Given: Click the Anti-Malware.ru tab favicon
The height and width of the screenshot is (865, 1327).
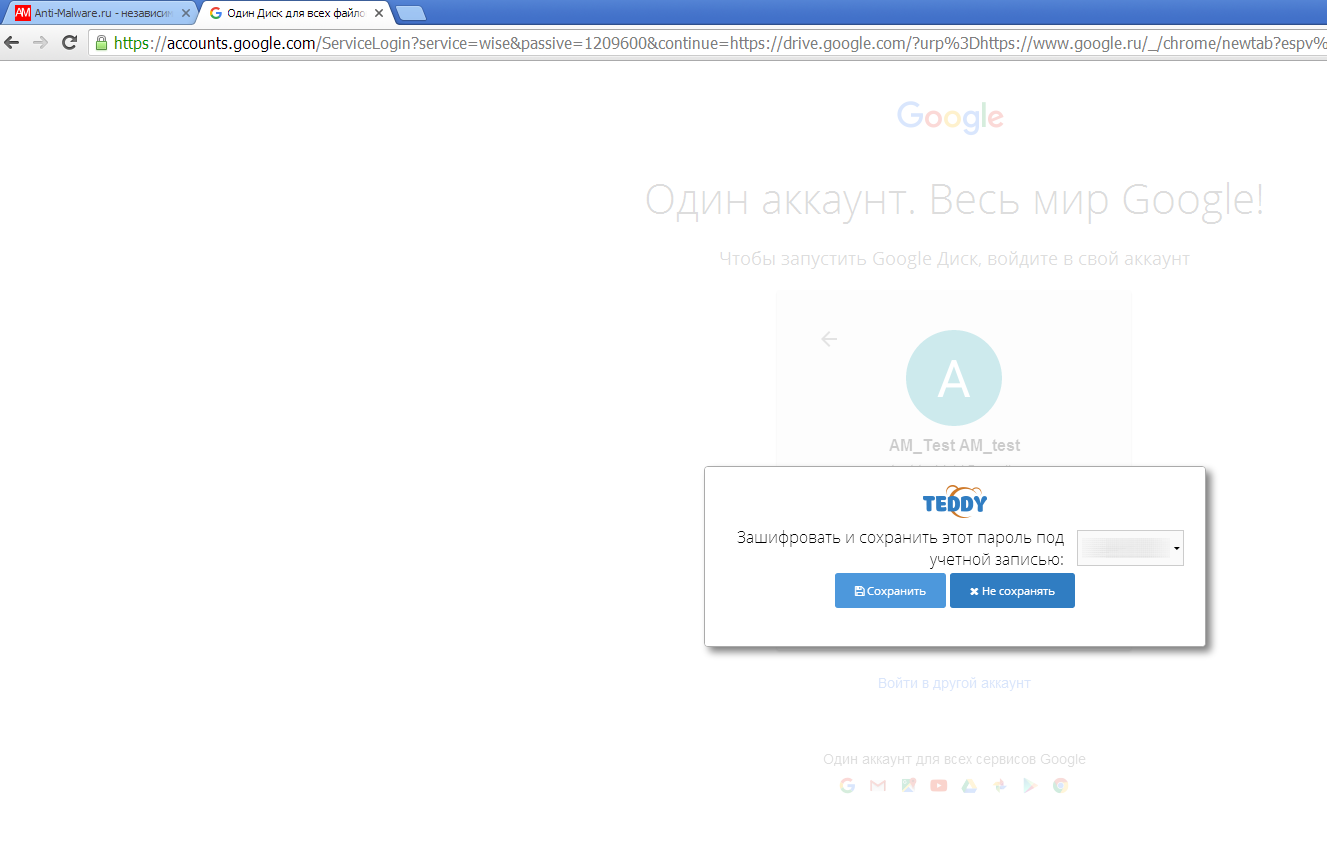Looking at the screenshot, I should pyautogui.click(x=22, y=13).
